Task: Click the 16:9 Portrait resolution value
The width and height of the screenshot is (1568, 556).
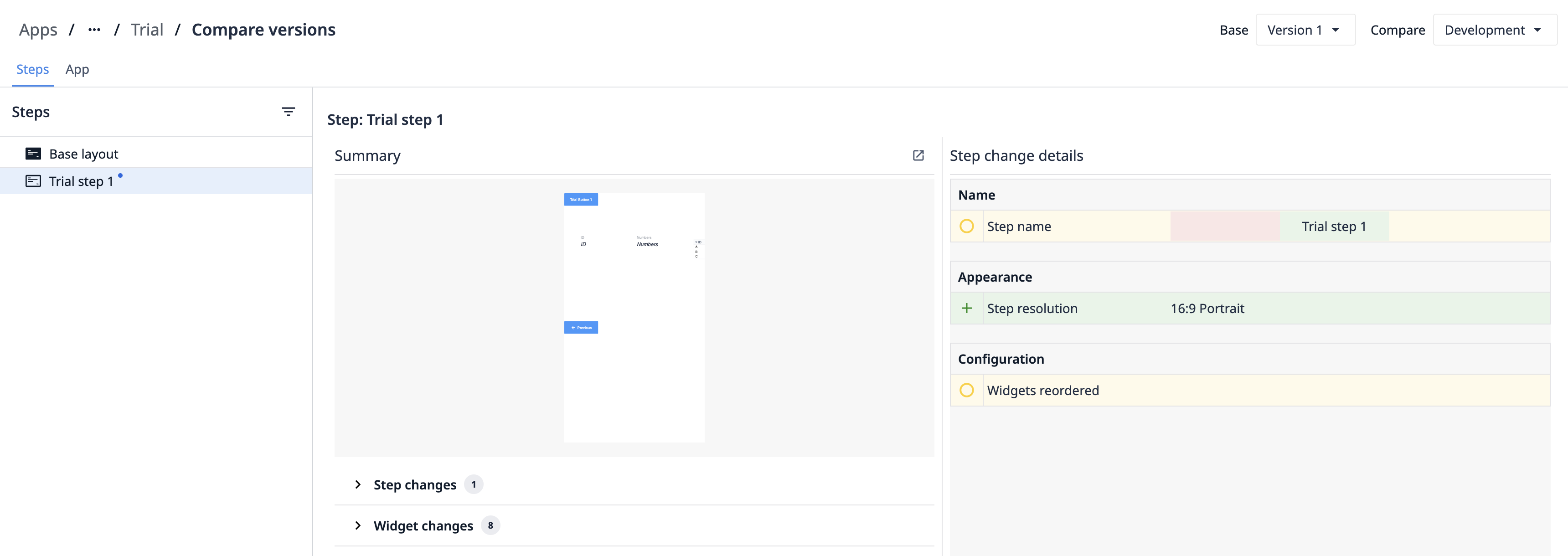Action: click(x=1207, y=309)
